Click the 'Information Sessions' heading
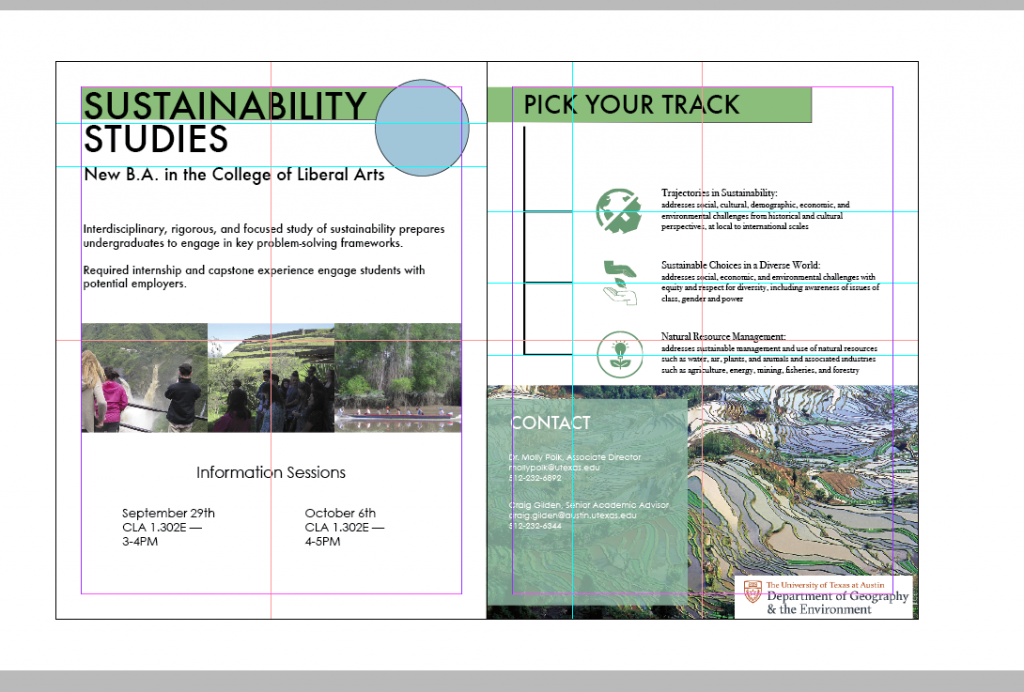Viewport: 1024px width, 692px height. [x=271, y=472]
